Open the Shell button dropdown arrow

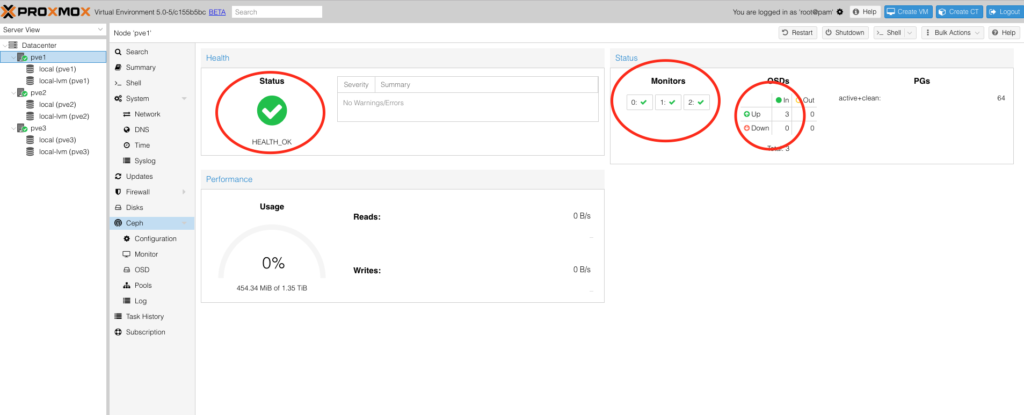point(910,33)
